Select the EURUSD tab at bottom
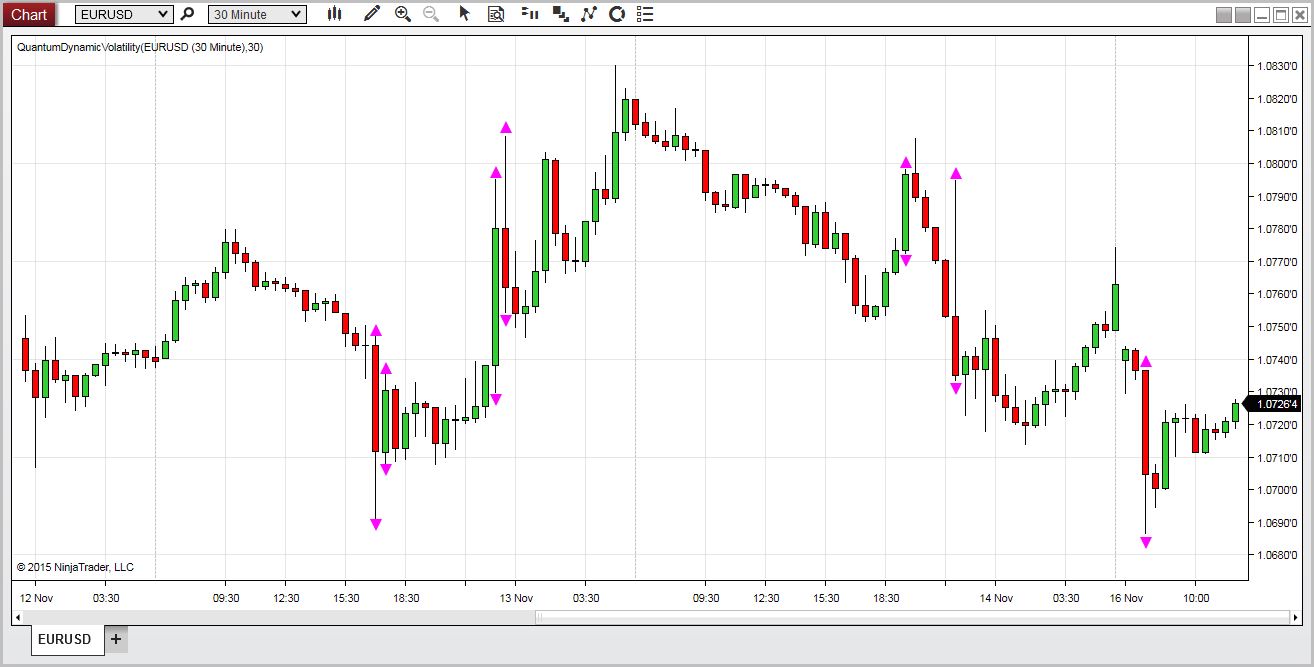 (x=68, y=639)
